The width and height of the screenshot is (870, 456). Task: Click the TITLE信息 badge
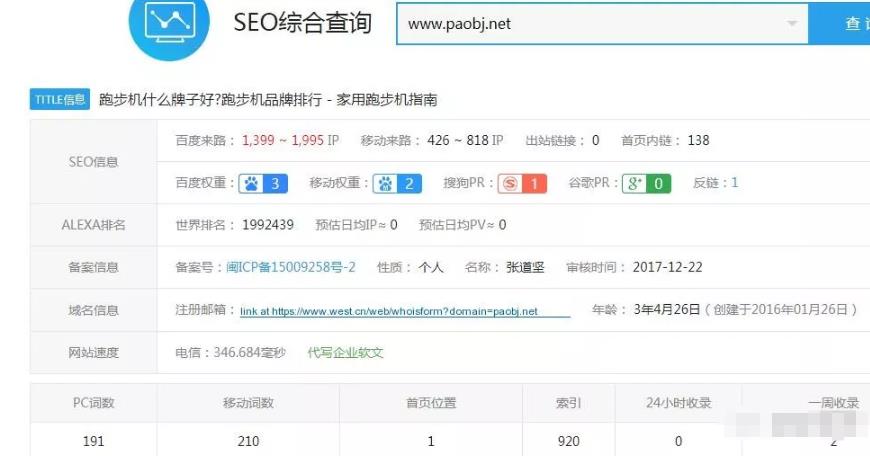pyautogui.click(x=60, y=100)
